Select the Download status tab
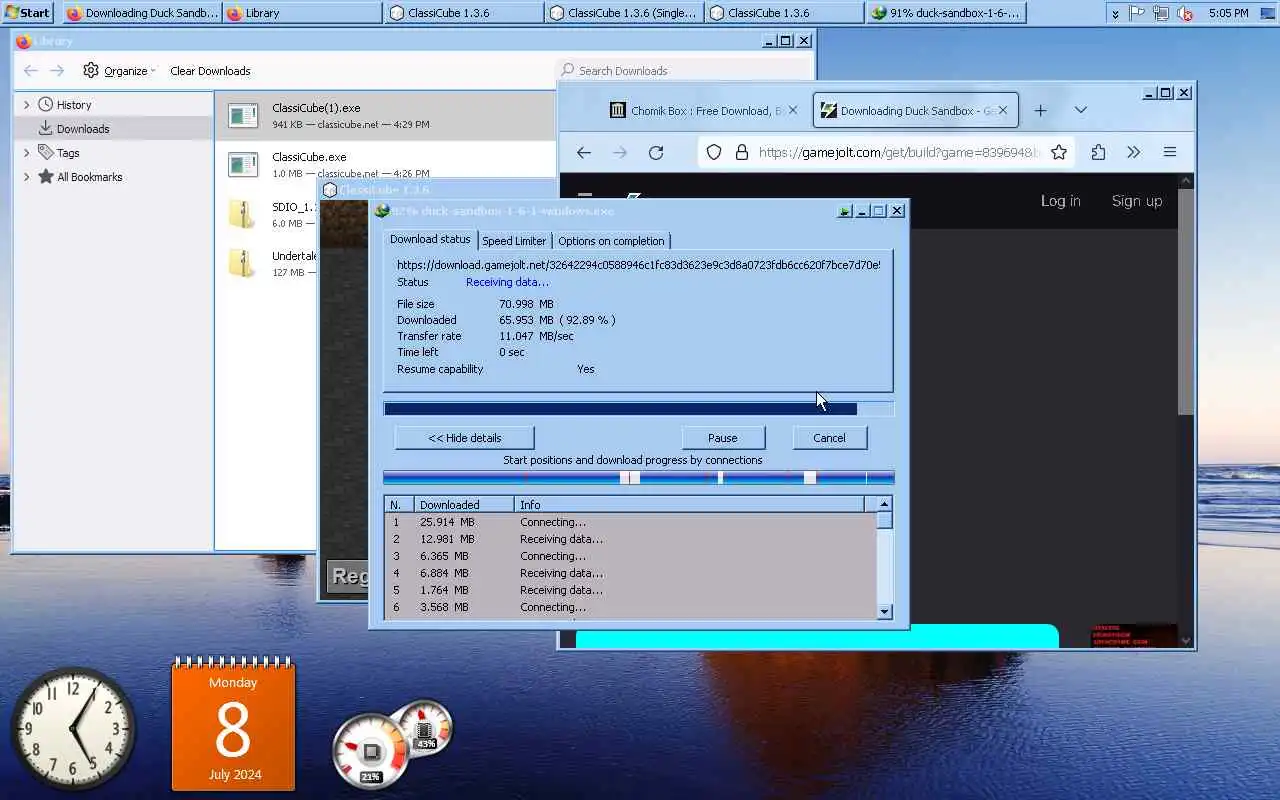The image size is (1280, 800). coord(430,239)
